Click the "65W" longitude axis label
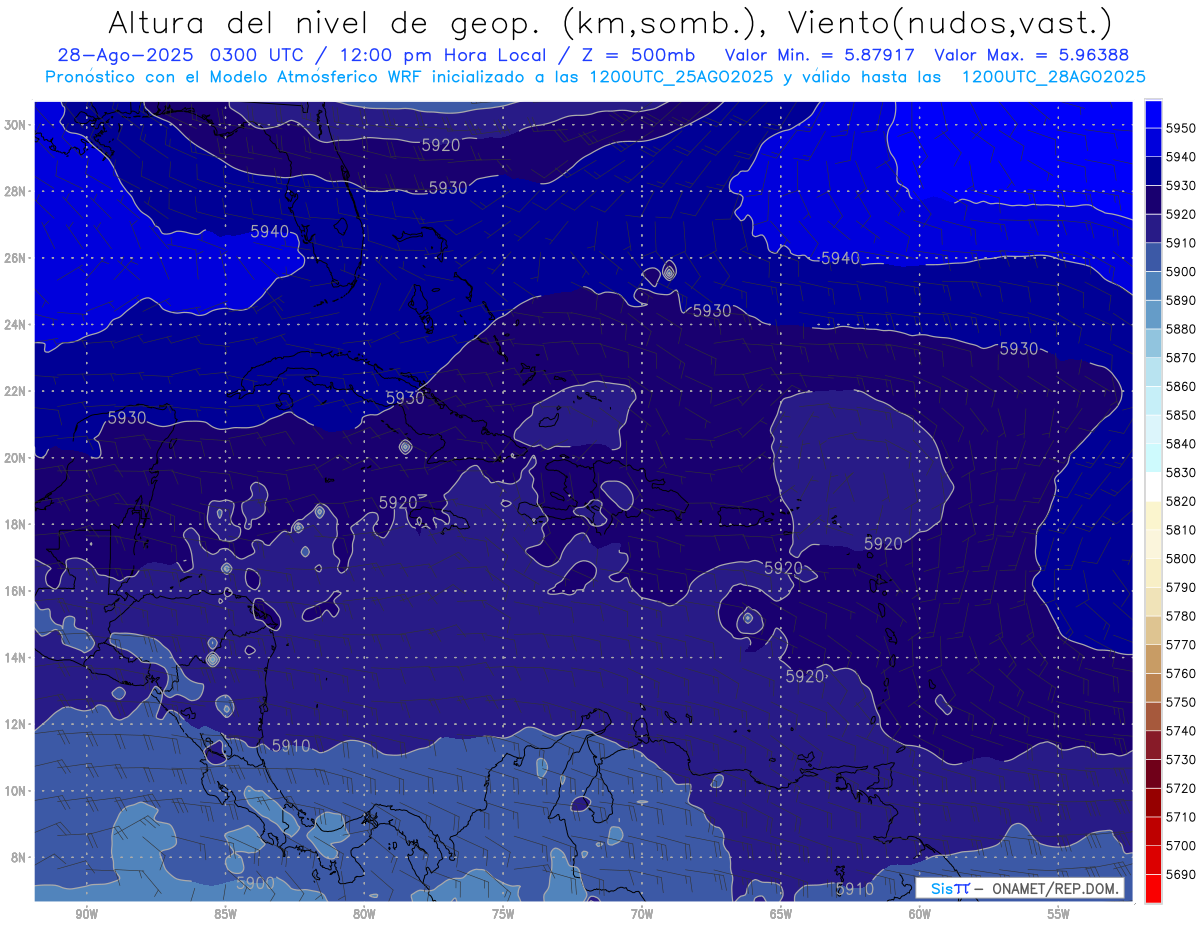Screen dimensions: 1200x927 tap(781, 915)
